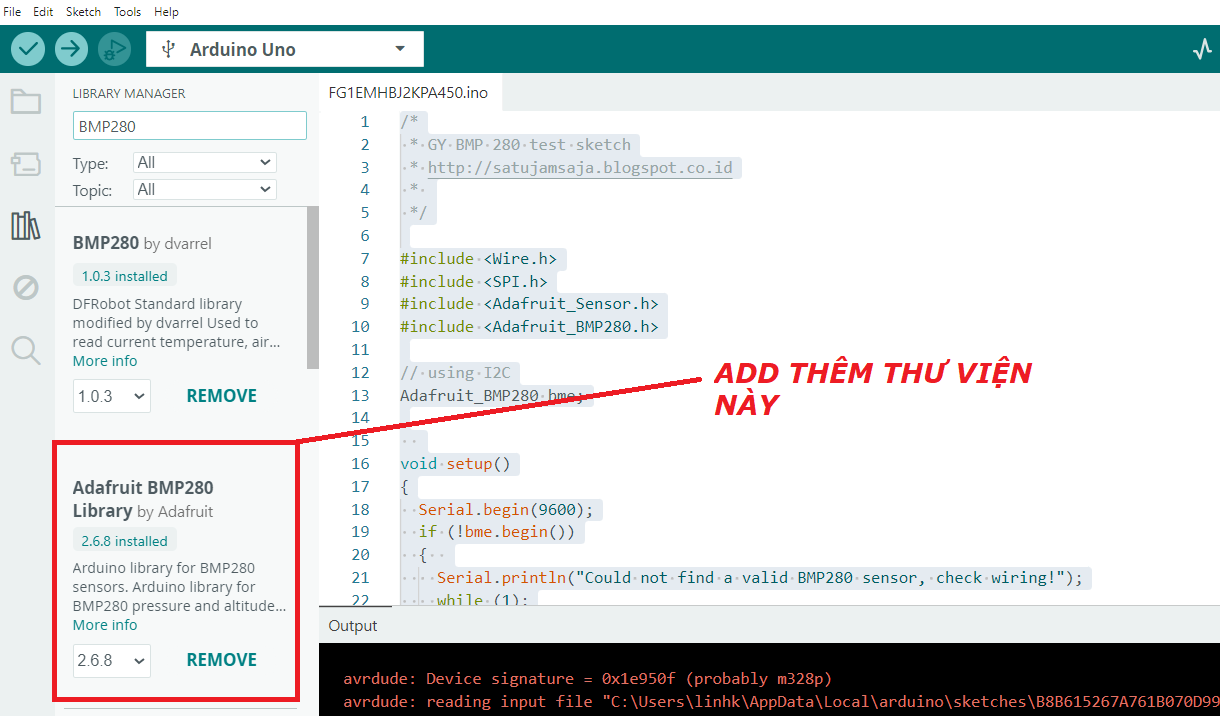The image size is (1220, 716).
Task: Select the FG1EMHBJ2KPA450.ino tab
Action: click(x=408, y=92)
